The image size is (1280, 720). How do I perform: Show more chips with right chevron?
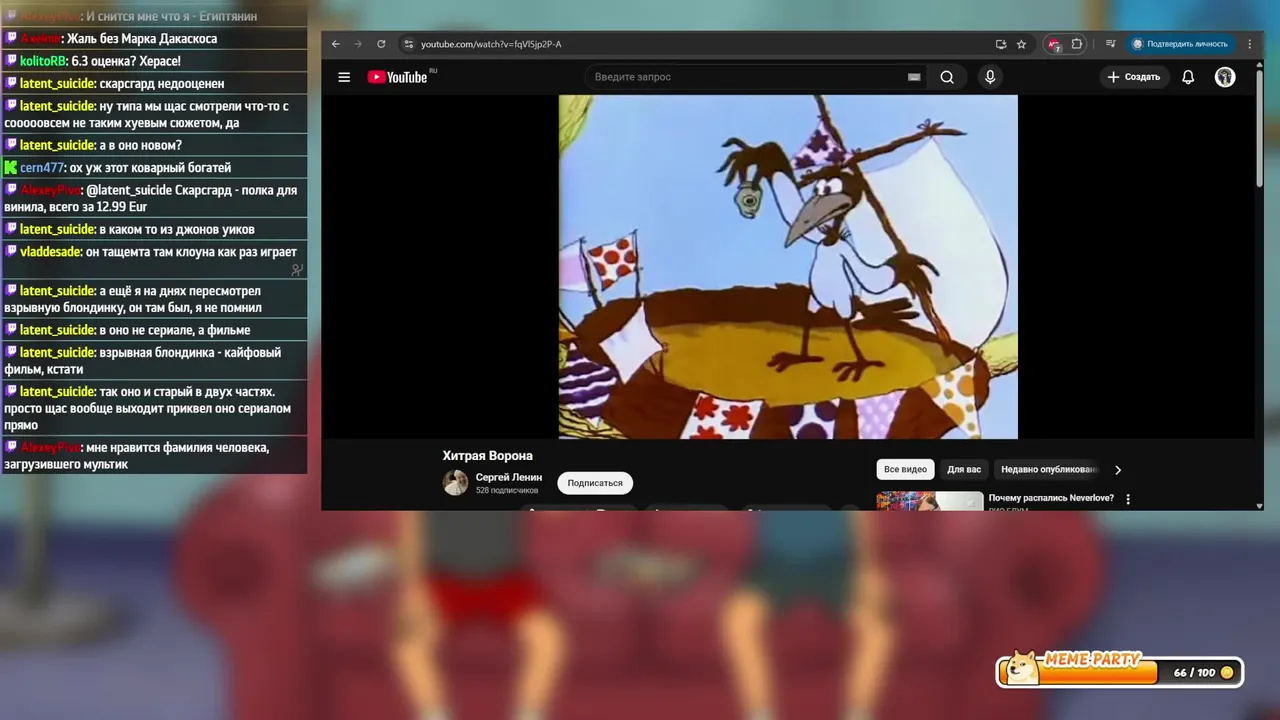tap(1118, 470)
